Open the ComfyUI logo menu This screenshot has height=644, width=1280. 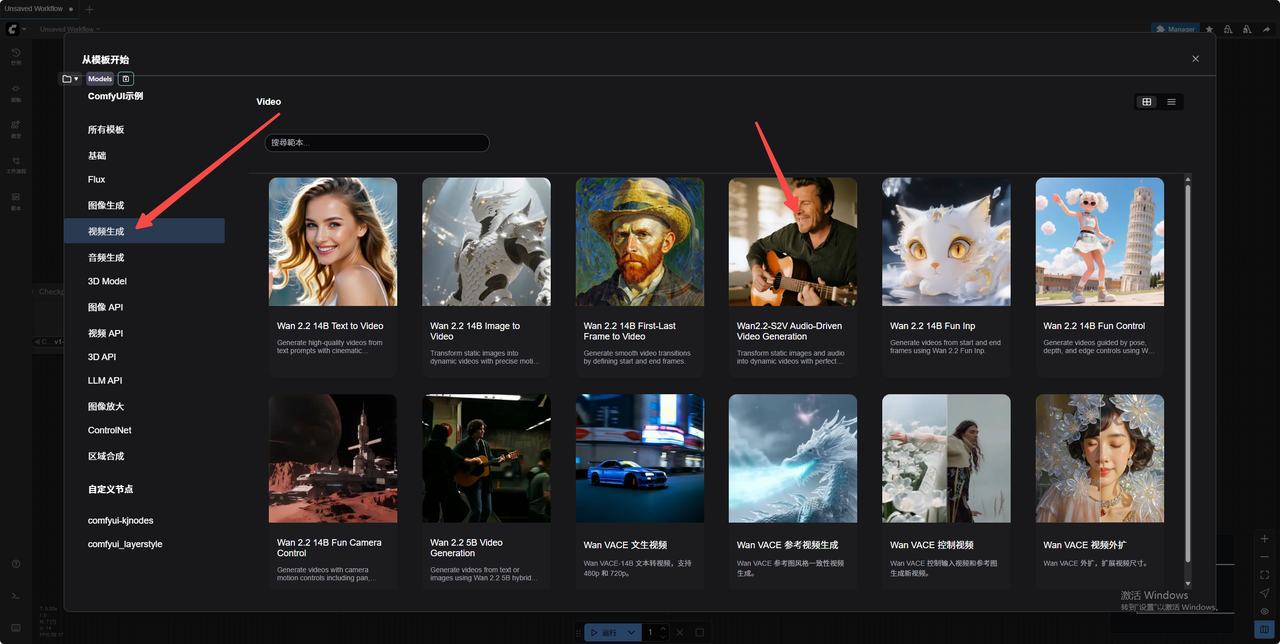(x=14, y=30)
